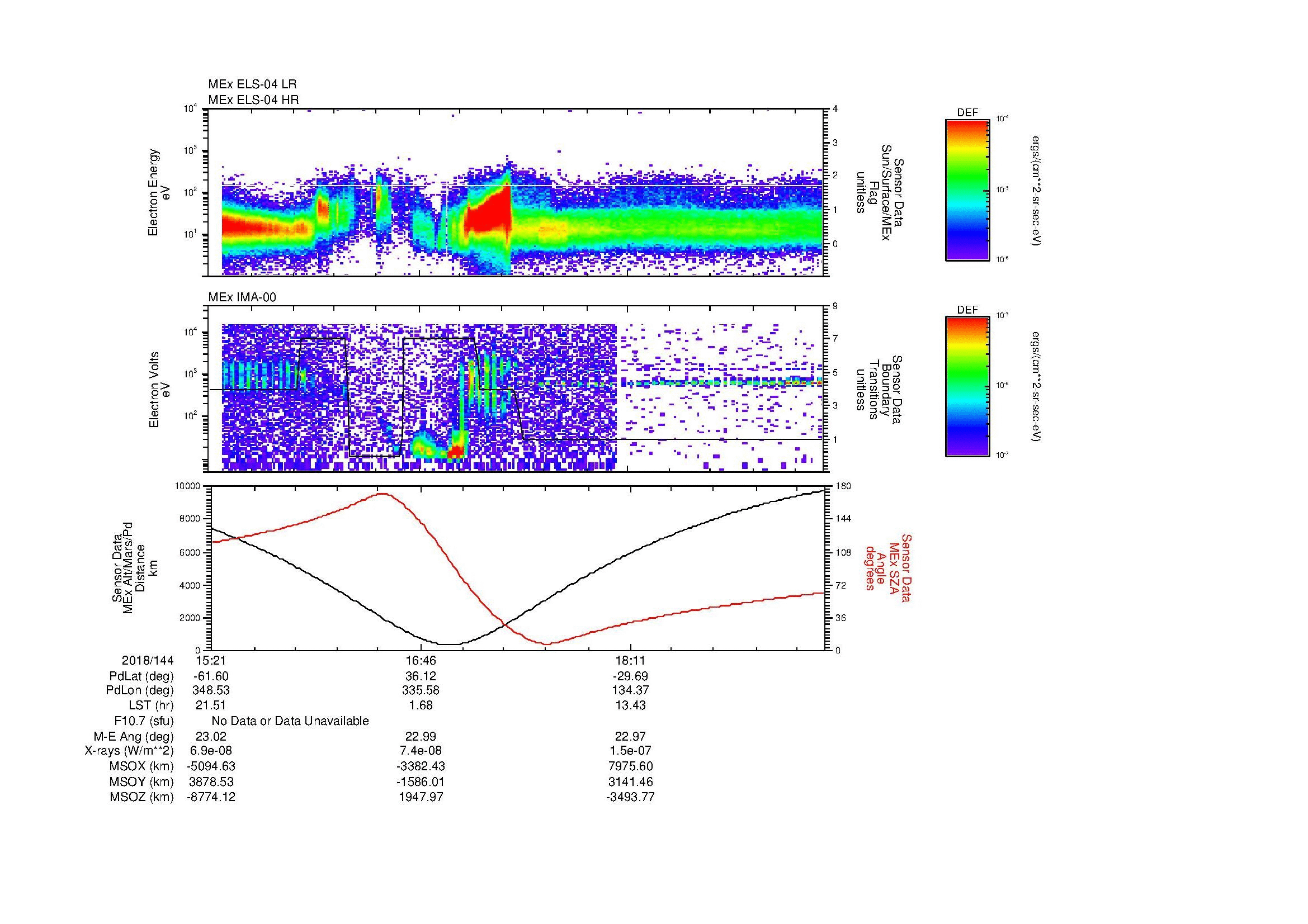Click the top colorbar units 'ergs/(cm**2-sr-sec-eV)'
This screenshot has width=1308, height=924.
(1037, 190)
